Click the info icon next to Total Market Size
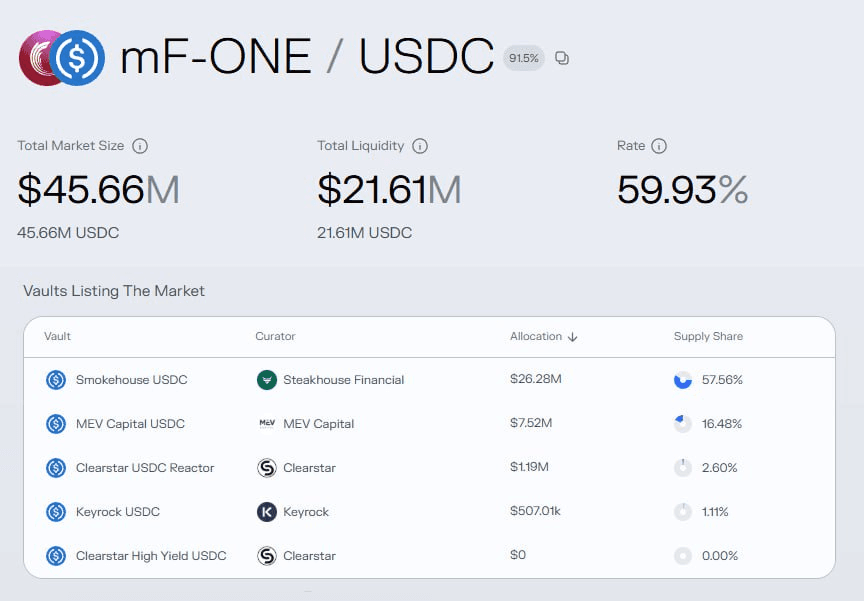Screen dimensions: 864x601 pyautogui.click(x=140, y=146)
